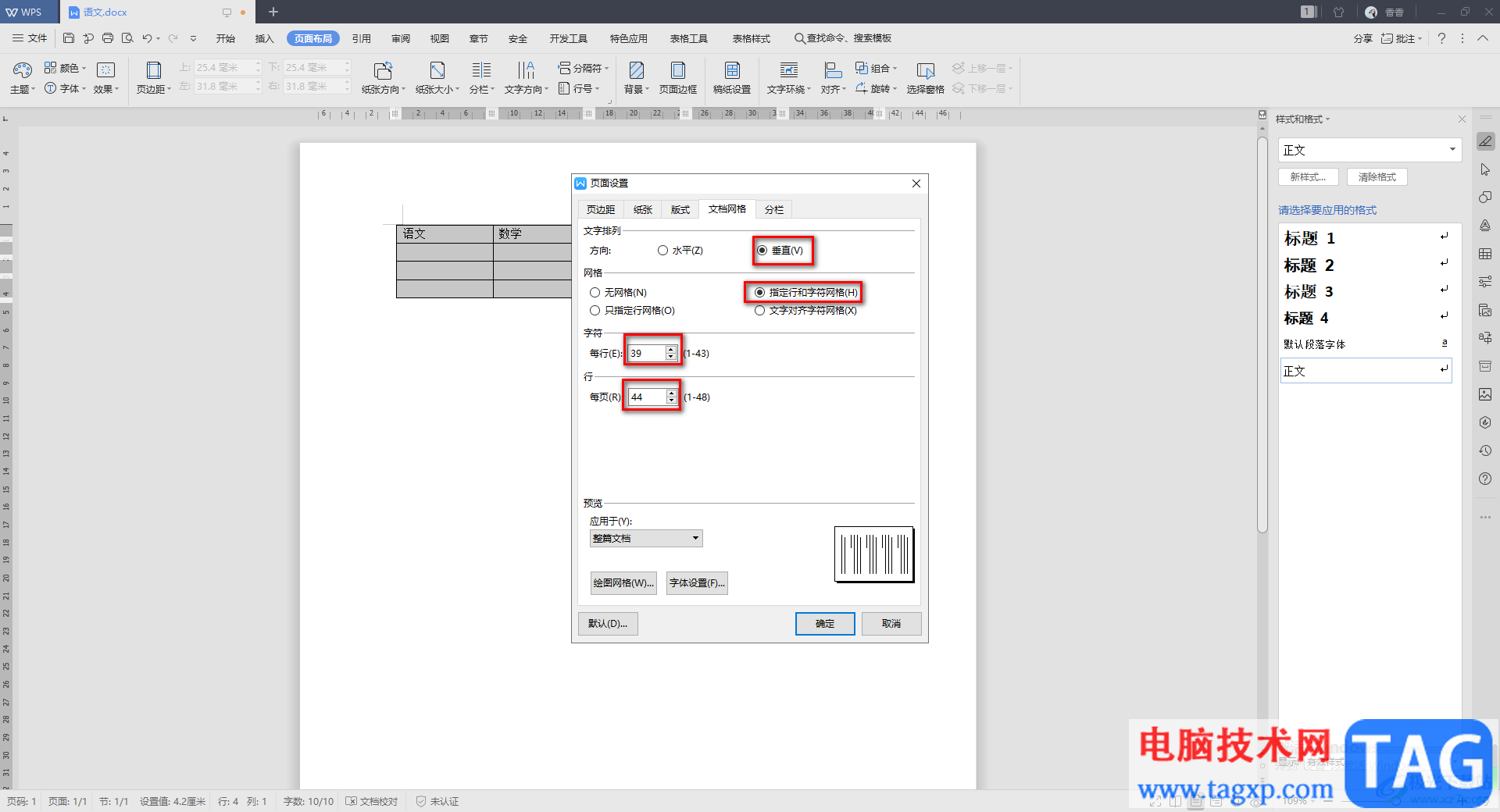Click the Page Border (页面边框) icon
Viewport: 1500px width, 812px height.
click(677, 70)
